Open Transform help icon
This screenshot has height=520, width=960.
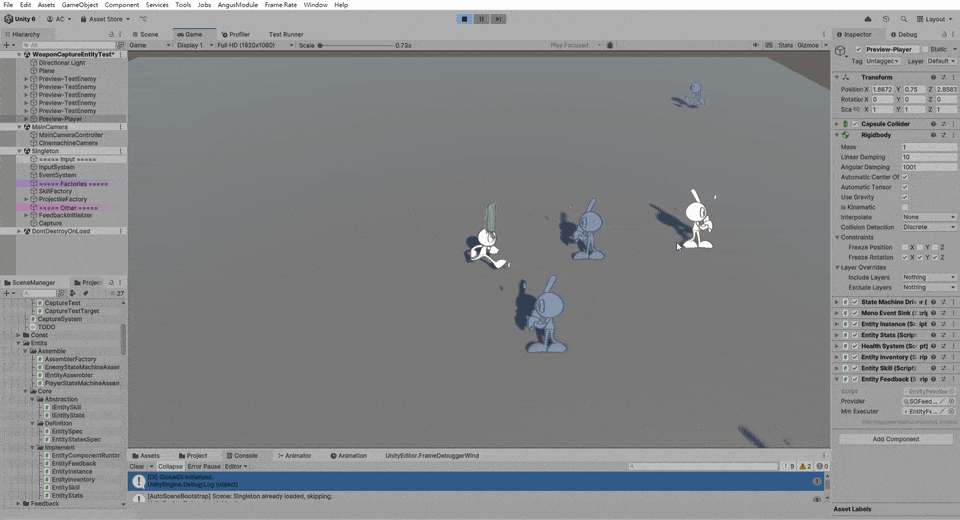click(x=933, y=77)
